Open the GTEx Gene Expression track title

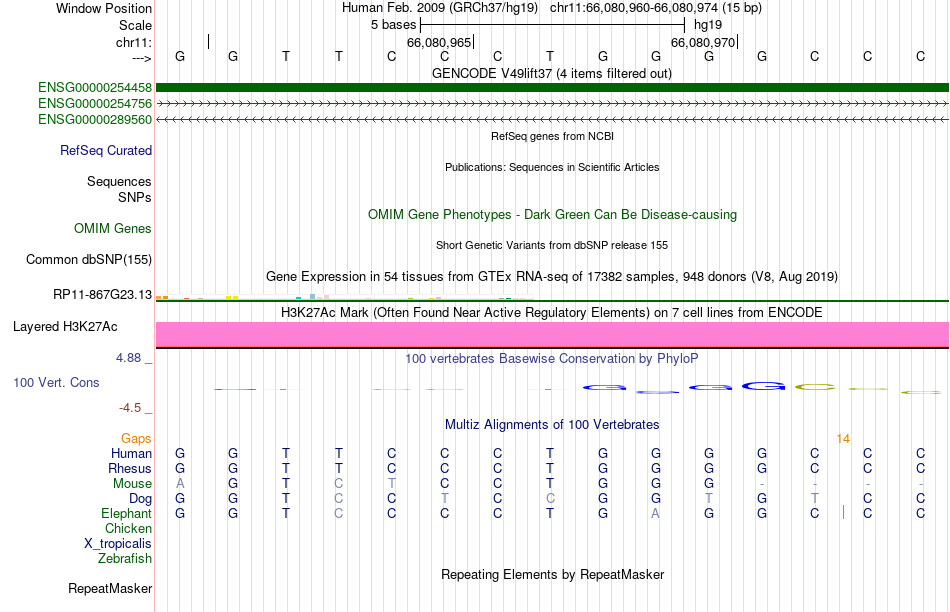[x=552, y=276]
